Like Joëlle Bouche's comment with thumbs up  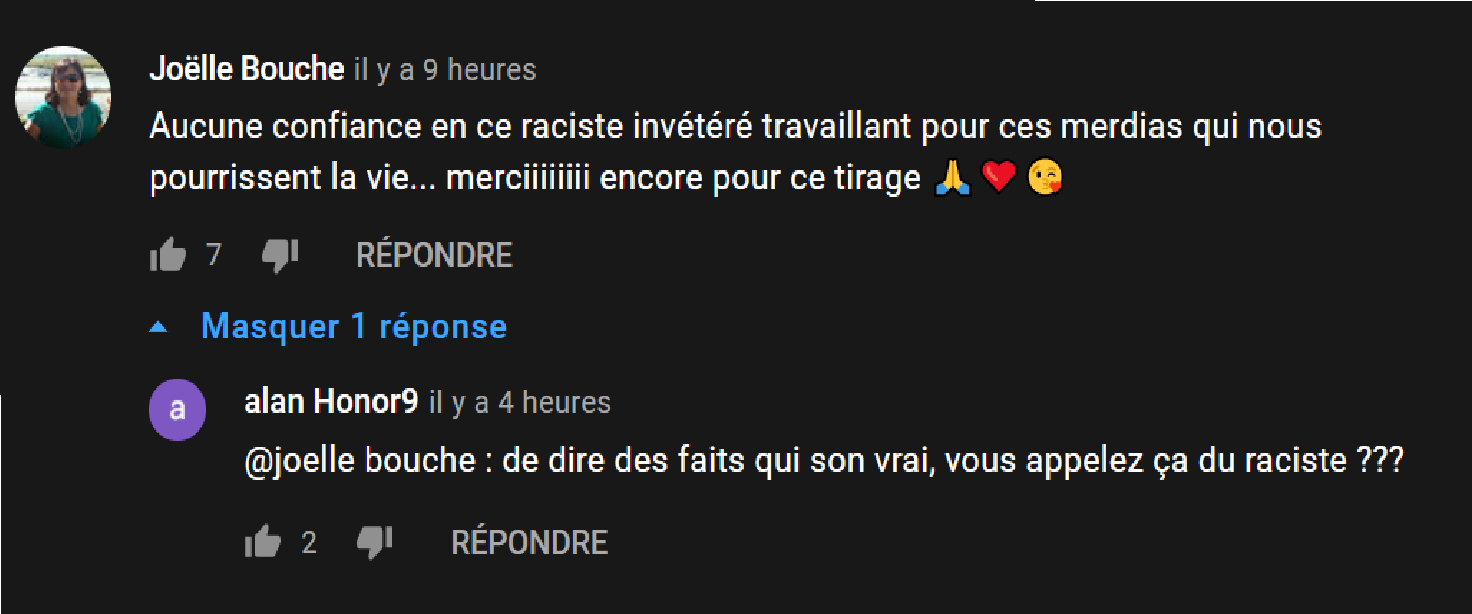click(x=168, y=256)
